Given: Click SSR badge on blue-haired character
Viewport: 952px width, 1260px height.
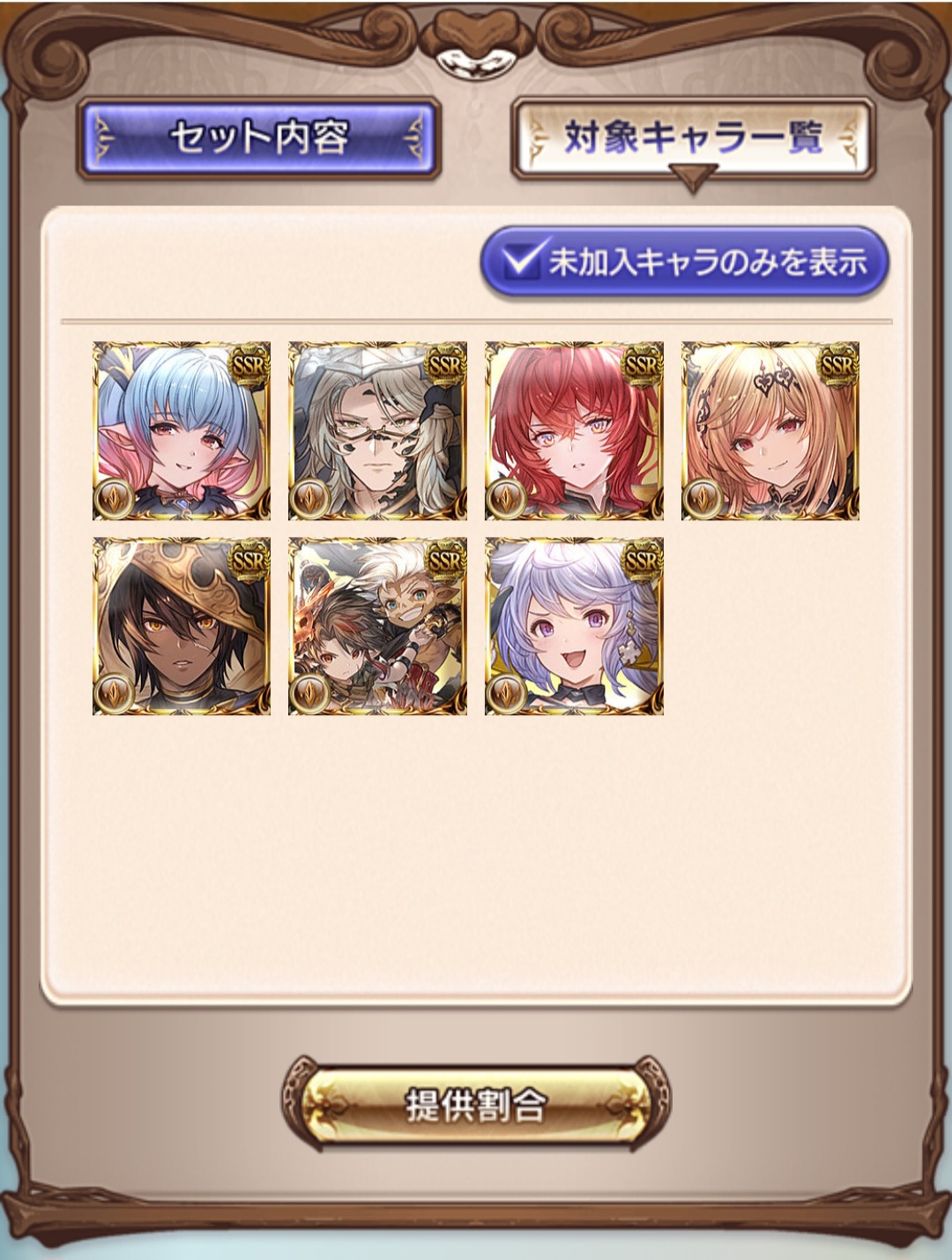Looking at the screenshot, I should point(249,365).
